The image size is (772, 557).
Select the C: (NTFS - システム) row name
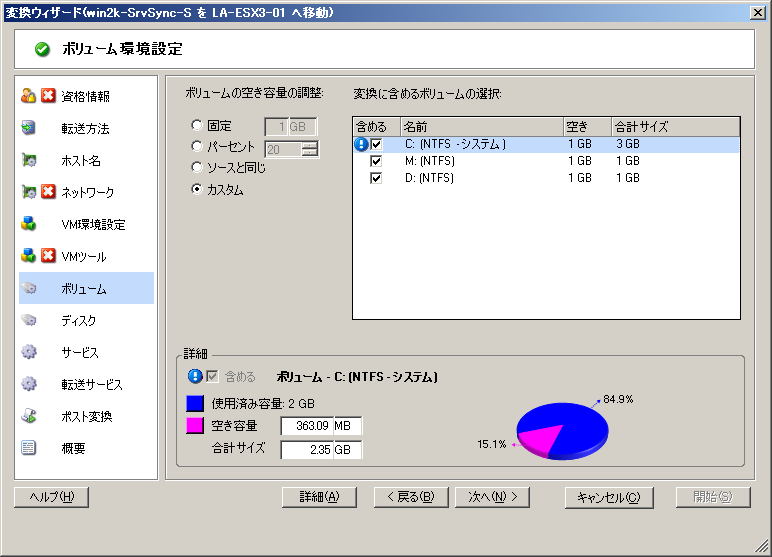click(455, 144)
